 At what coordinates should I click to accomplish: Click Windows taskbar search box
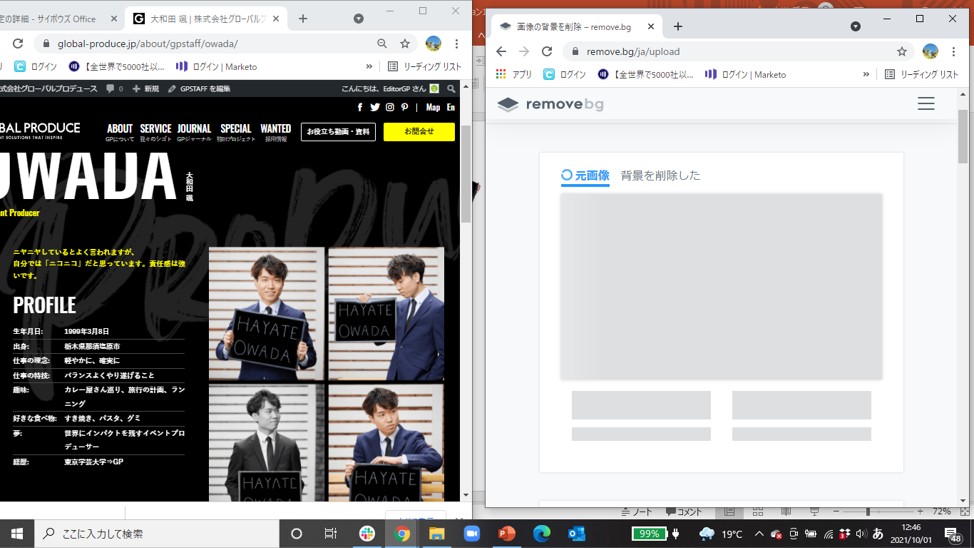tap(157, 534)
